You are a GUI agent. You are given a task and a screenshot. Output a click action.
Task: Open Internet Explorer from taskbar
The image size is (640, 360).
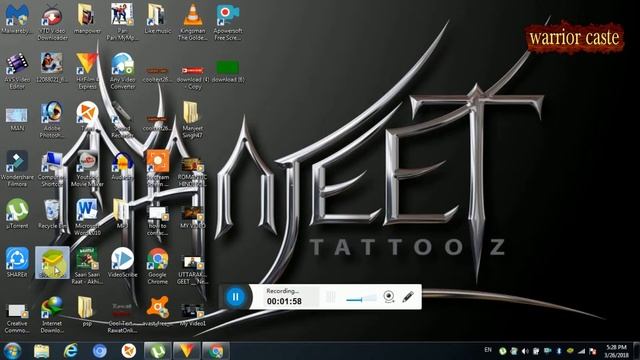pos(71,351)
